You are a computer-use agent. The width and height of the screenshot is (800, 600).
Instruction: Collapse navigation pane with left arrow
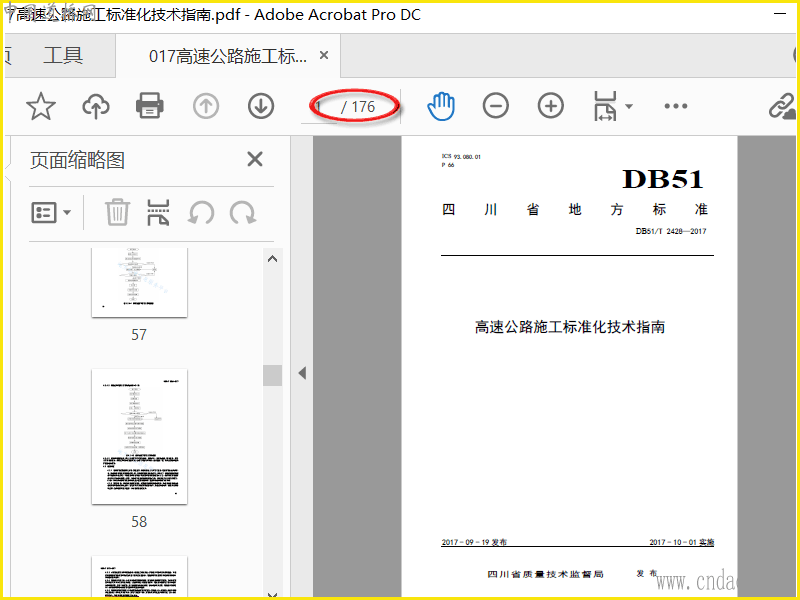pyautogui.click(x=302, y=373)
